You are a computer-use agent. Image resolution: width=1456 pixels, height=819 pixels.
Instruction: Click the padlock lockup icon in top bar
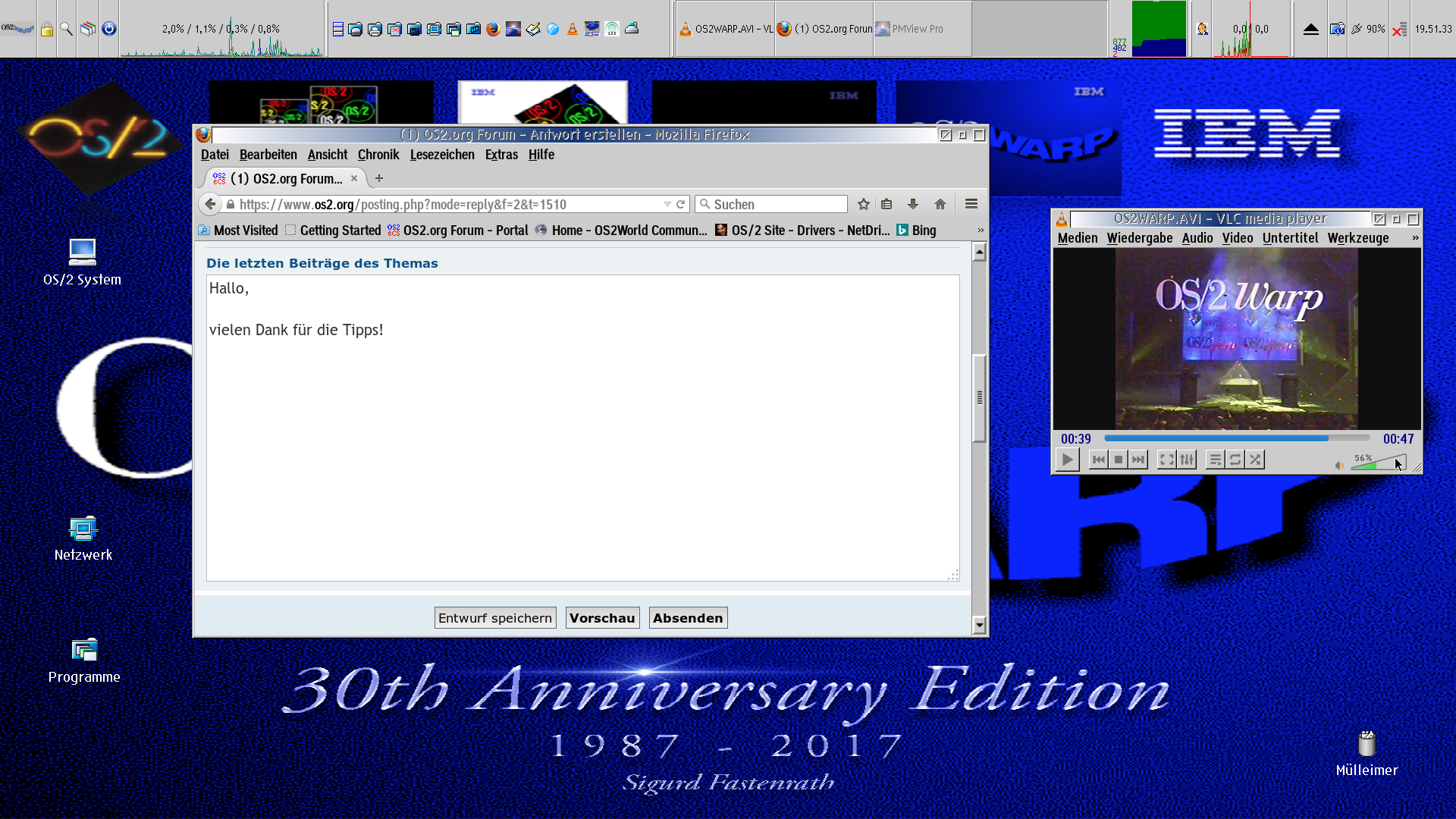pos(47,29)
